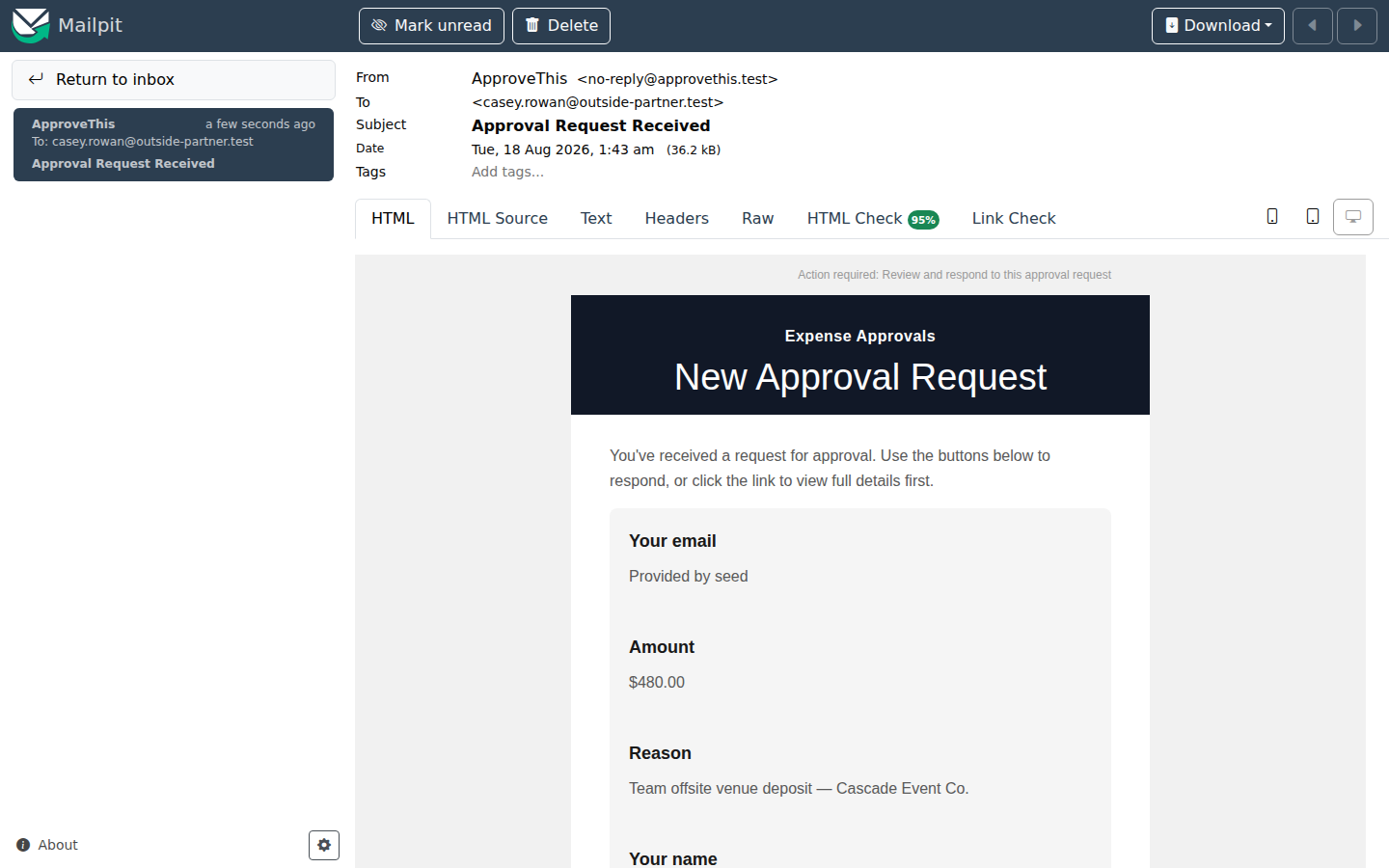This screenshot has width=1389, height=868.
Task: Open the Link Check tab
Action: pyautogui.click(x=1014, y=219)
